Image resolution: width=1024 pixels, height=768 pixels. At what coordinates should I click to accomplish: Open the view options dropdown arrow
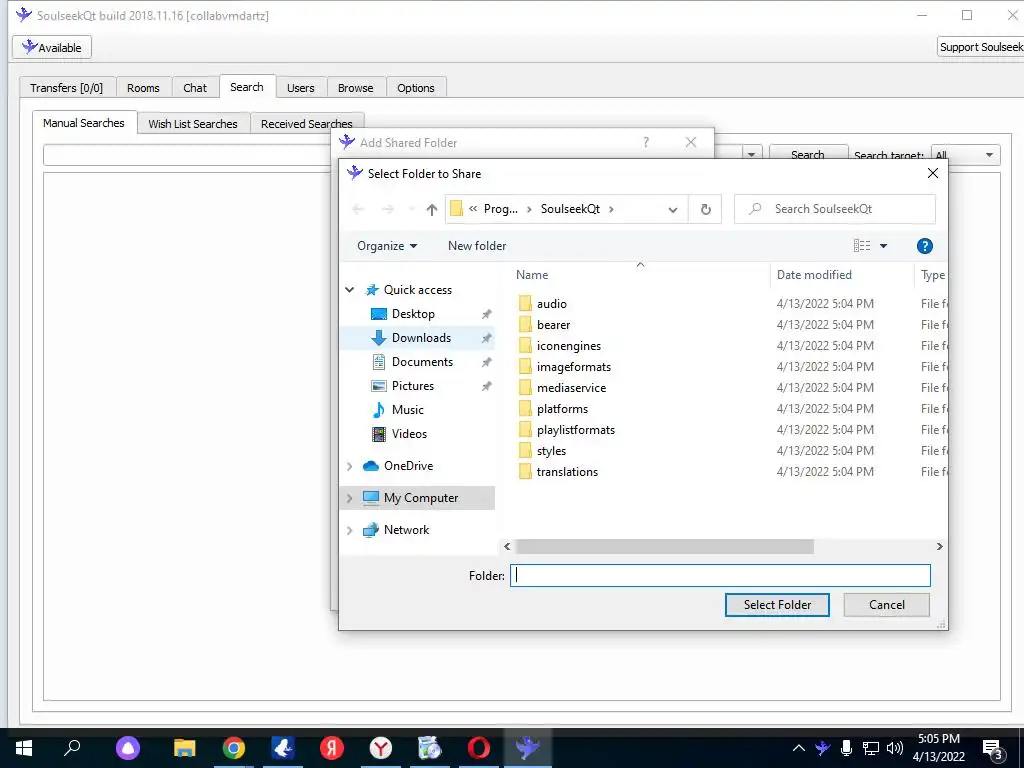point(883,246)
